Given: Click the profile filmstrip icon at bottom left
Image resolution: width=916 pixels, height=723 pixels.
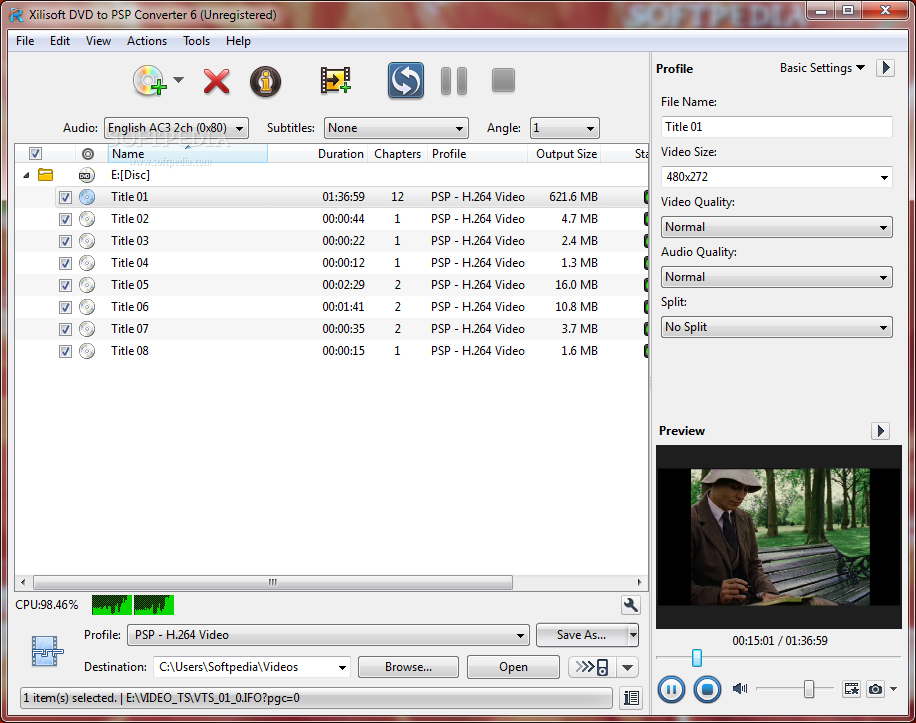Looking at the screenshot, I should click(x=47, y=651).
